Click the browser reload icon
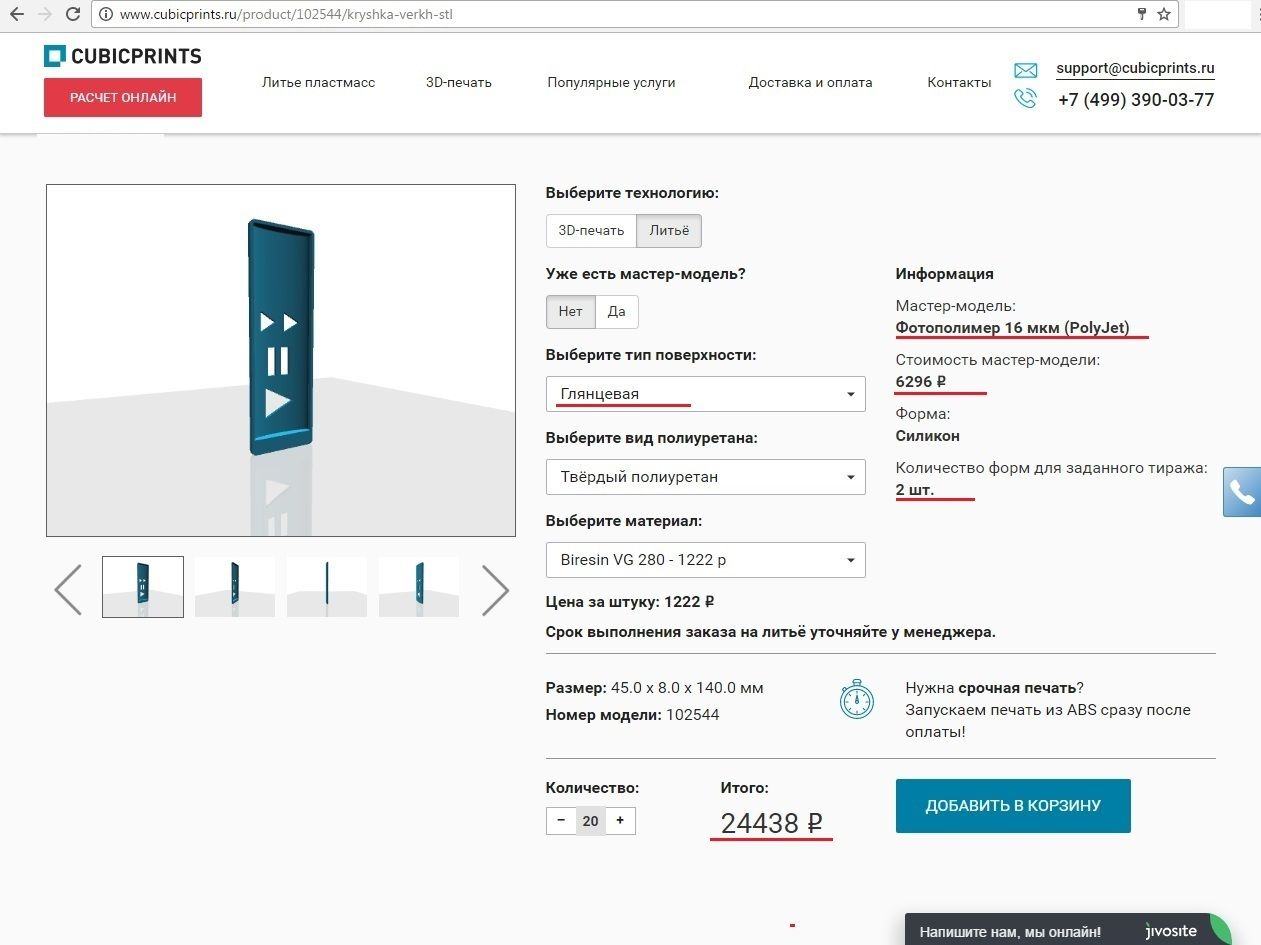 click(x=73, y=14)
